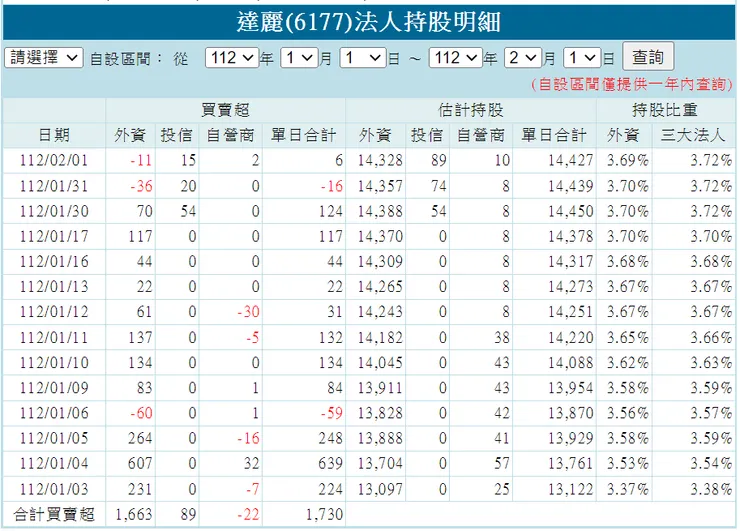Open the end month 2 dropdown
This screenshot has height=531, width=740.
(x=522, y=58)
